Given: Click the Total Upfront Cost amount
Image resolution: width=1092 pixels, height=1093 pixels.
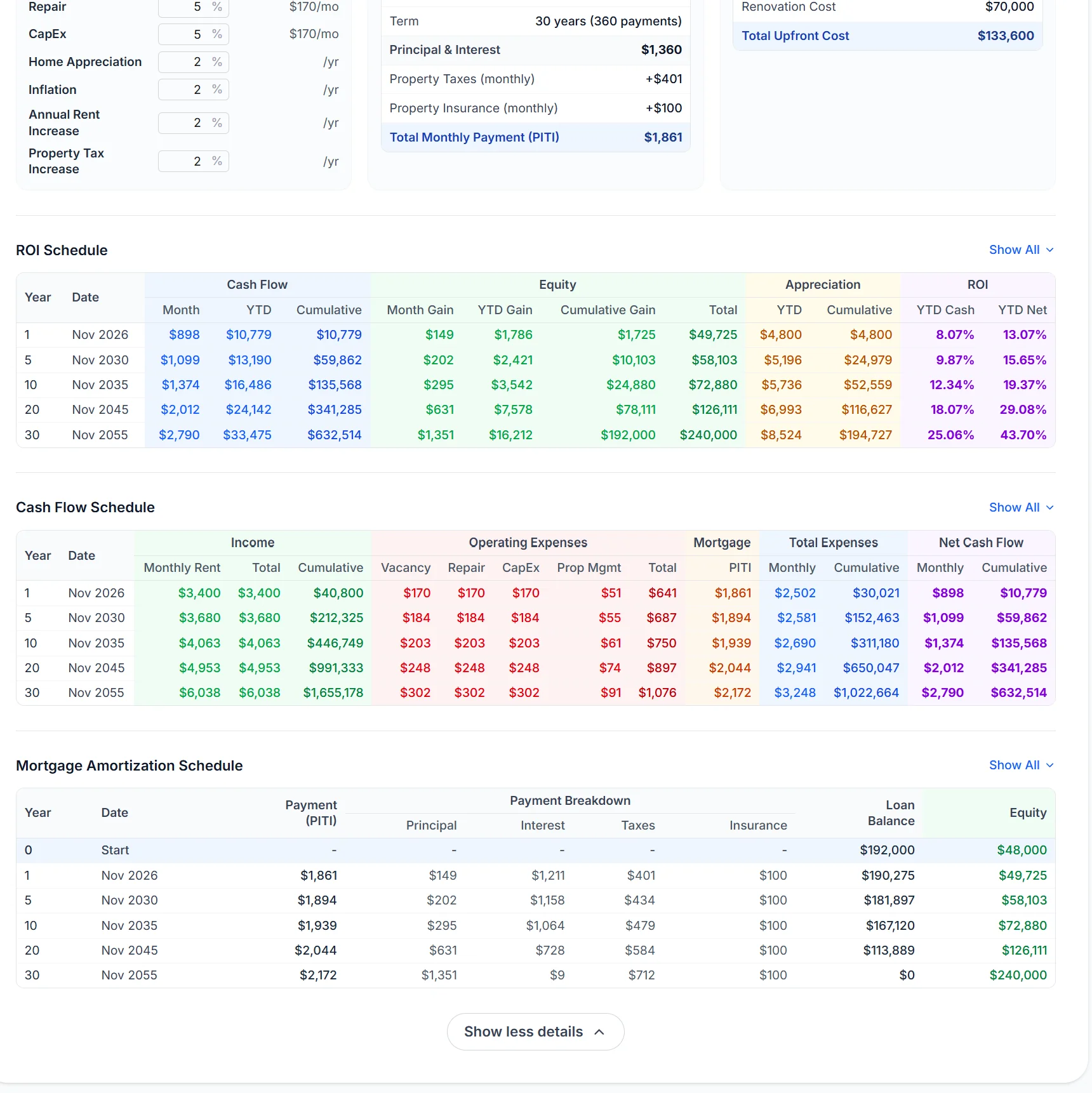Looking at the screenshot, I should 1005,36.
